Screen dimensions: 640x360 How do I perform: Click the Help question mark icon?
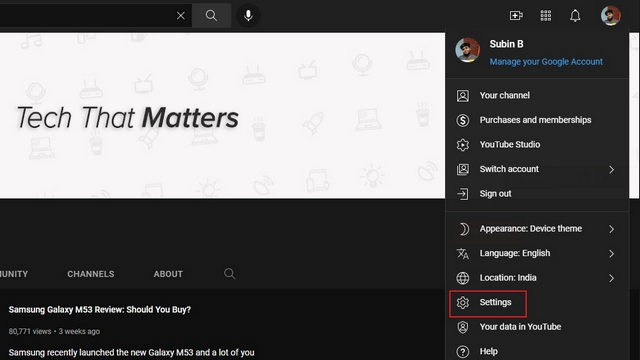pyautogui.click(x=462, y=351)
